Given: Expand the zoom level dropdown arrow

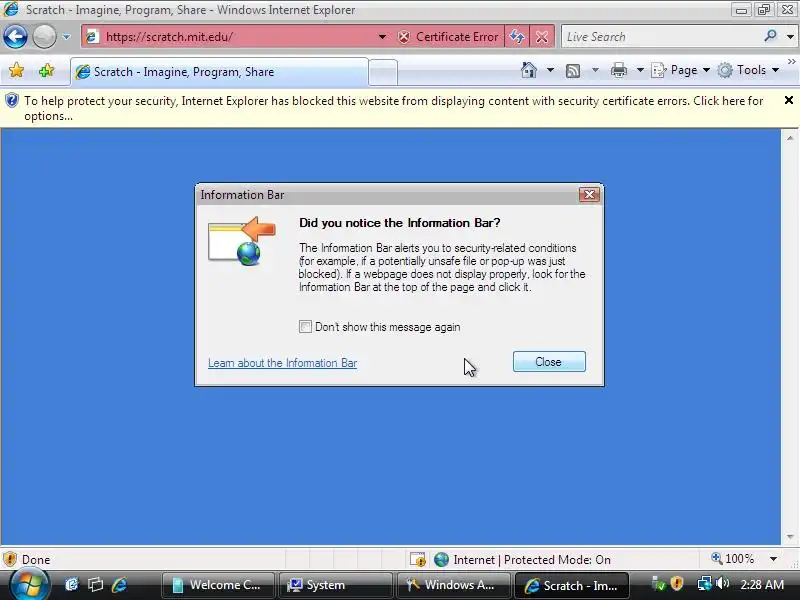Looking at the screenshot, I should [773, 559].
